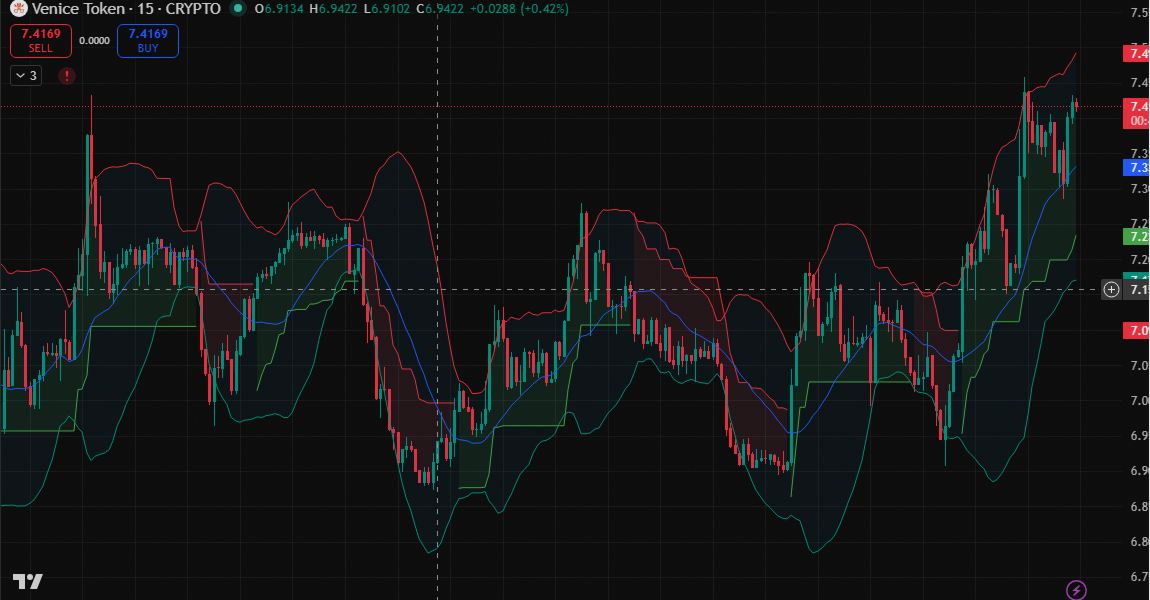1150x600 pixels.
Task: Click the 7.5 tick at top of price scale
Action: click(1138, 13)
